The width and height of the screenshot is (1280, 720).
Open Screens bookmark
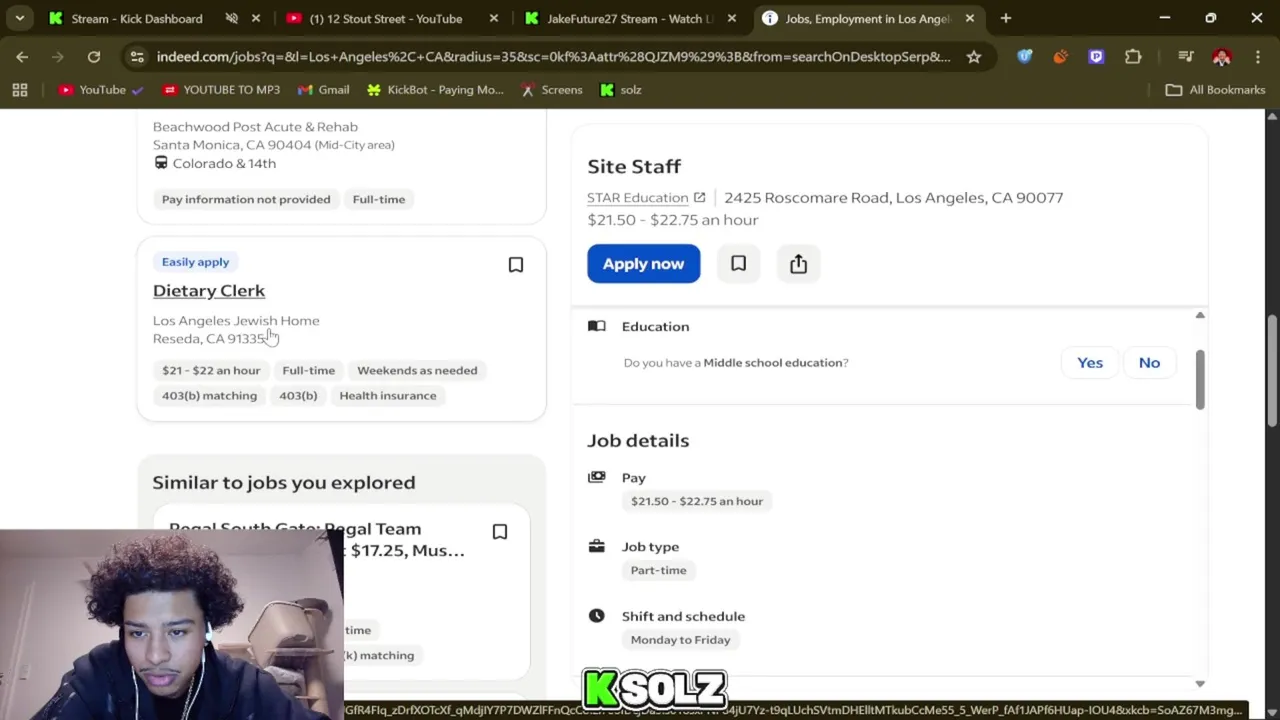click(552, 90)
